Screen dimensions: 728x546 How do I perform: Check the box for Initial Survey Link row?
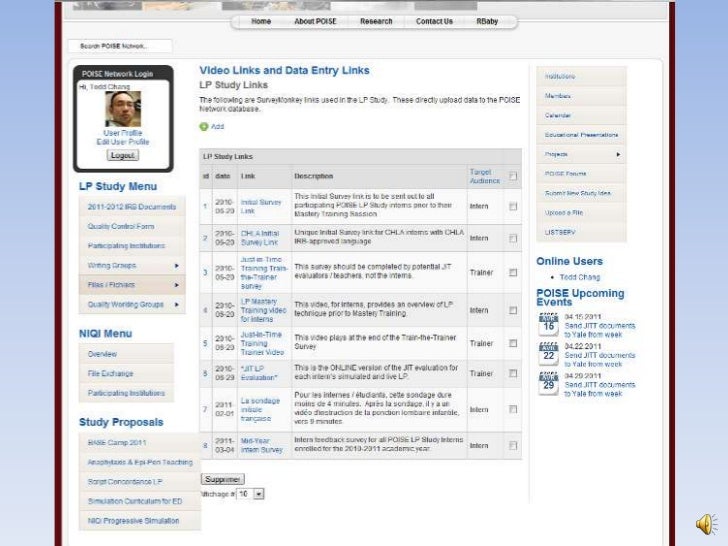pyautogui.click(x=513, y=207)
